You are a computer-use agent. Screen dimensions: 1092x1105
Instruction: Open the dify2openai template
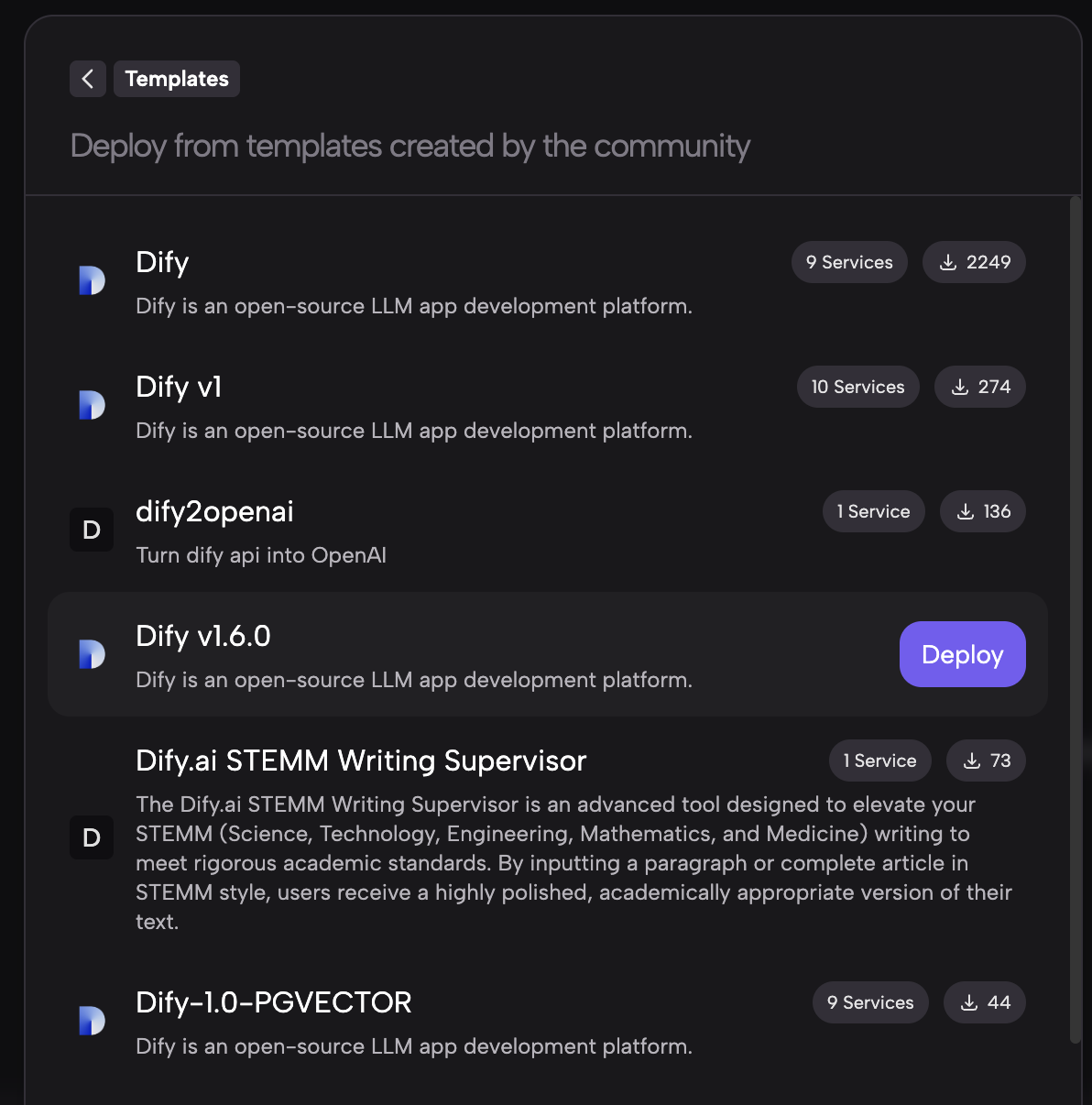point(214,511)
